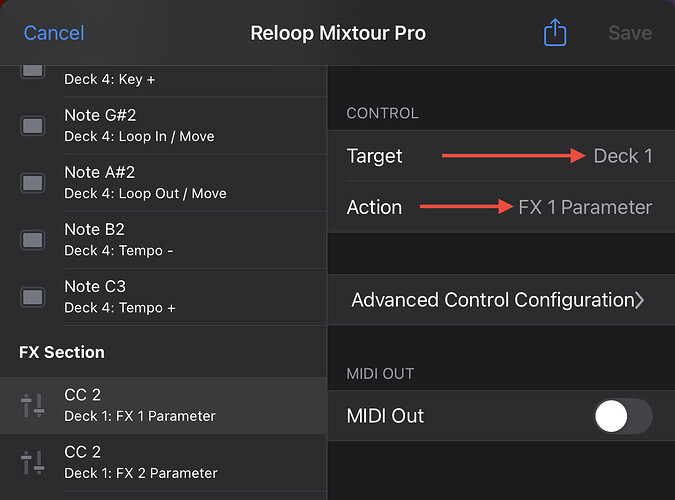This screenshot has width=675, height=500.
Task: Select the Deck 4: Loop In / Move mapping
Action: (x=164, y=126)
